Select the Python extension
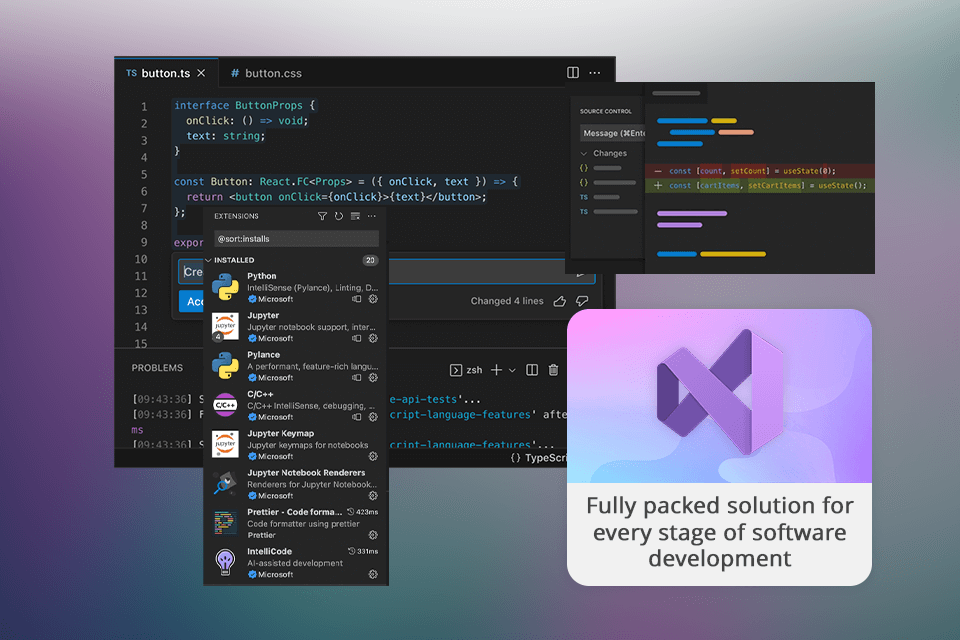 (296, 287)
